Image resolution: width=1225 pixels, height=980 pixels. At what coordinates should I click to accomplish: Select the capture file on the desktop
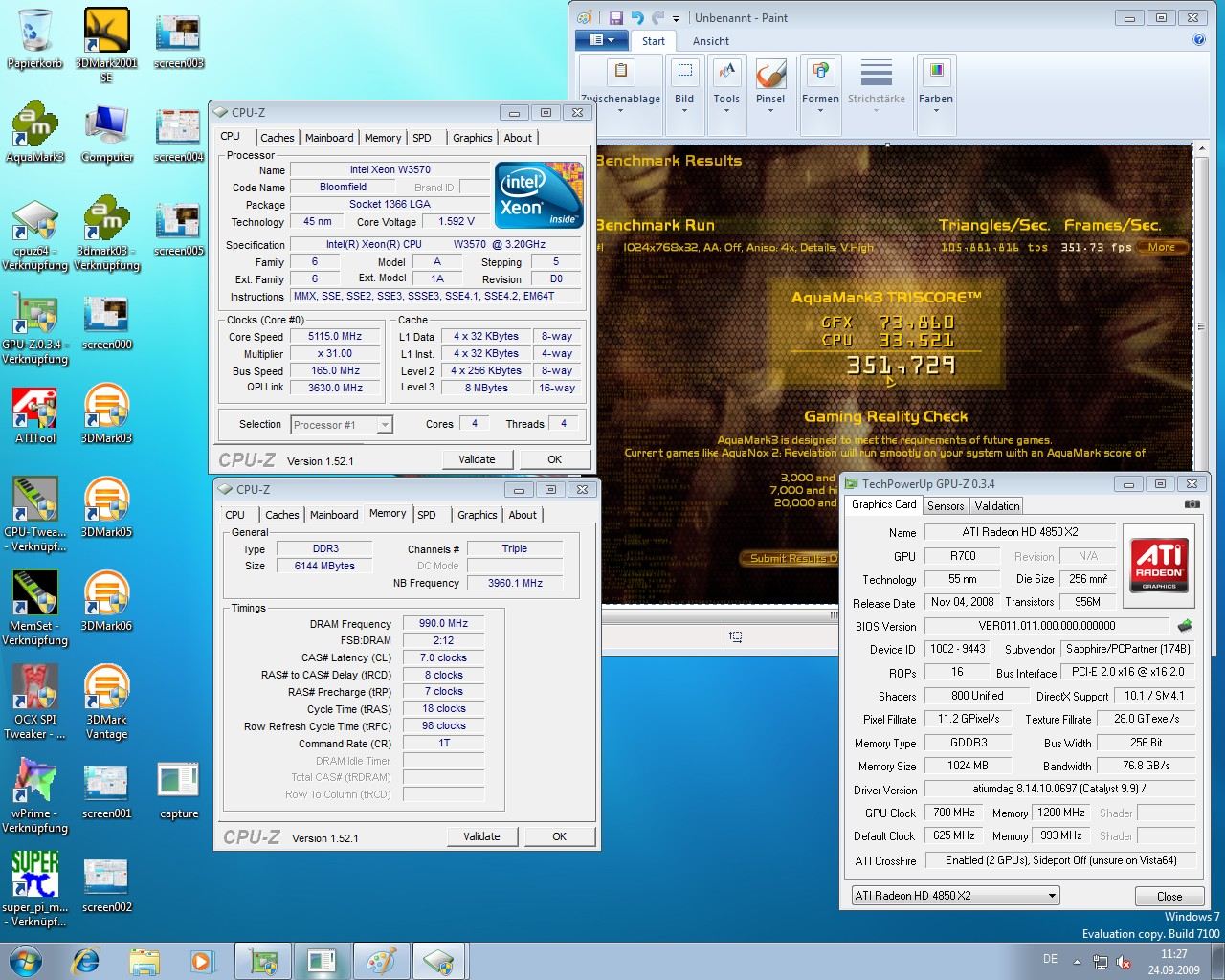[179, 791]
